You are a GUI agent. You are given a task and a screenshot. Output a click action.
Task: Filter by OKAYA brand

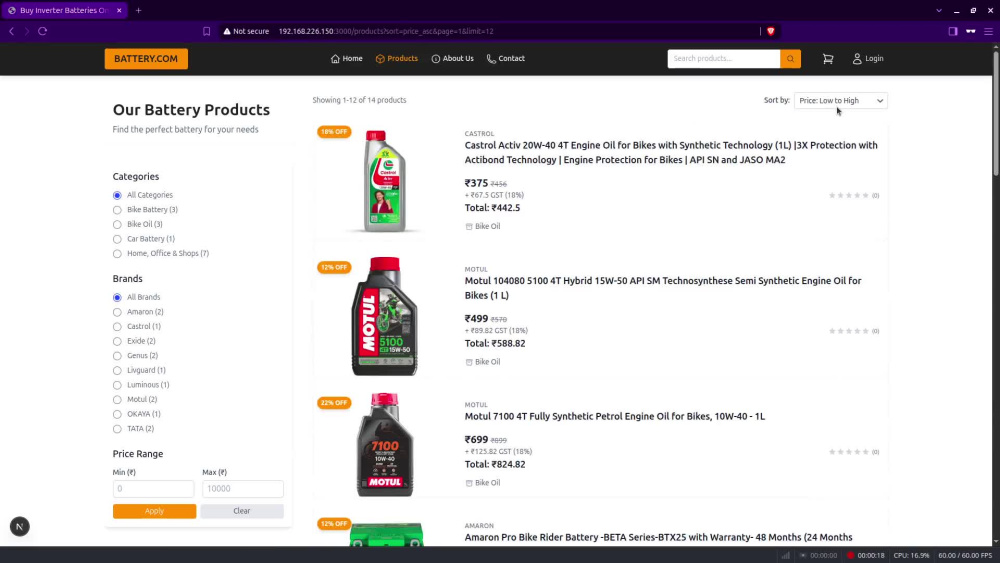point(117,414)
